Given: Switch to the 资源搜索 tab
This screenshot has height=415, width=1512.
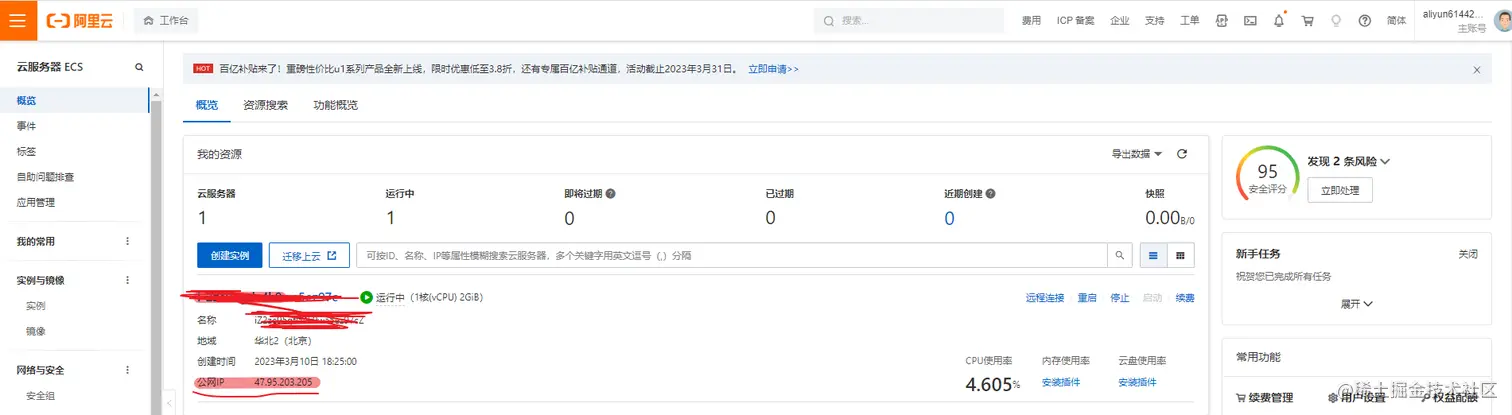Looking at the screenshot, I should point(266,105).
